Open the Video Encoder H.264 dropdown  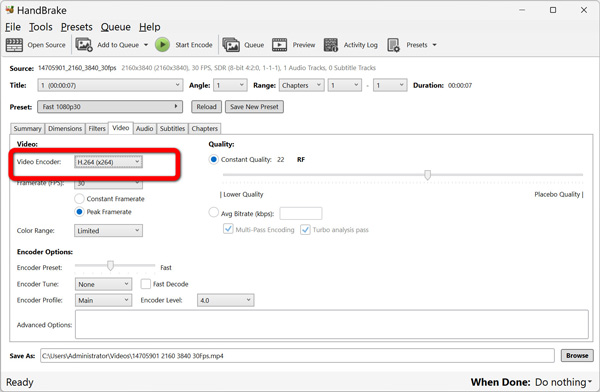point(108,162)
